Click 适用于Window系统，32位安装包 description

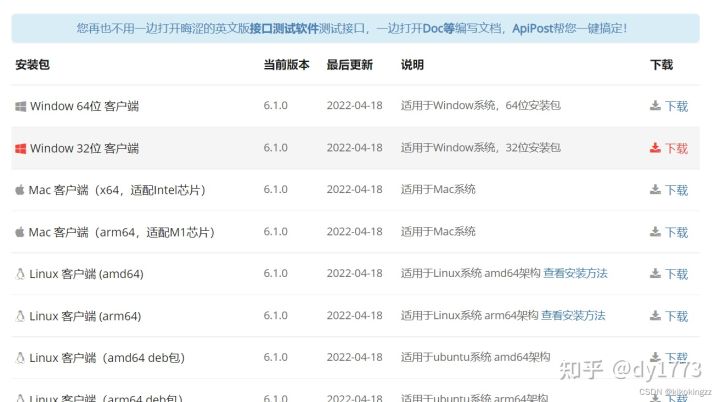(x=481, y=148)
